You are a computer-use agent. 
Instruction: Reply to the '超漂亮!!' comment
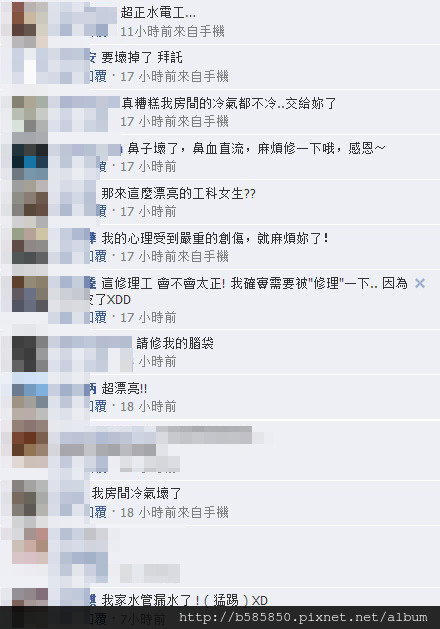(x=97, y=406)
